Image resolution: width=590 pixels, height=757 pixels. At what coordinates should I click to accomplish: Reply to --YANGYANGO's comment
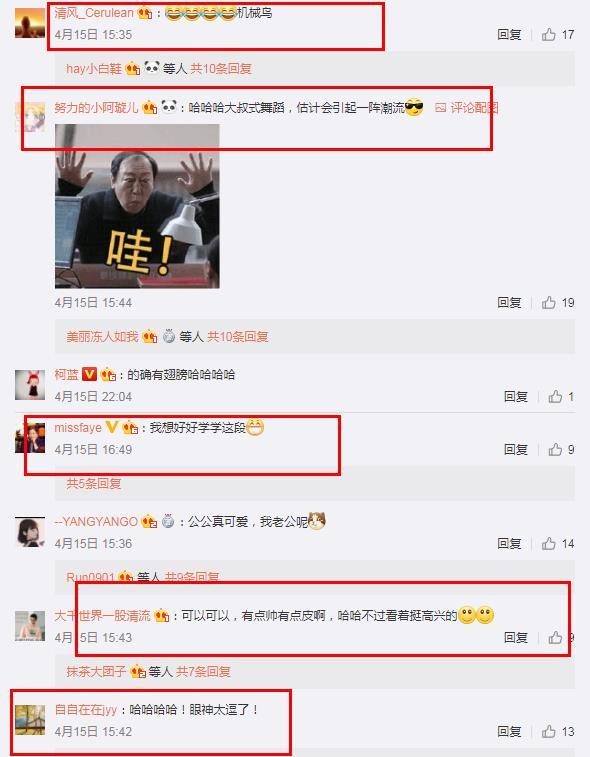(x=509, y=544)
